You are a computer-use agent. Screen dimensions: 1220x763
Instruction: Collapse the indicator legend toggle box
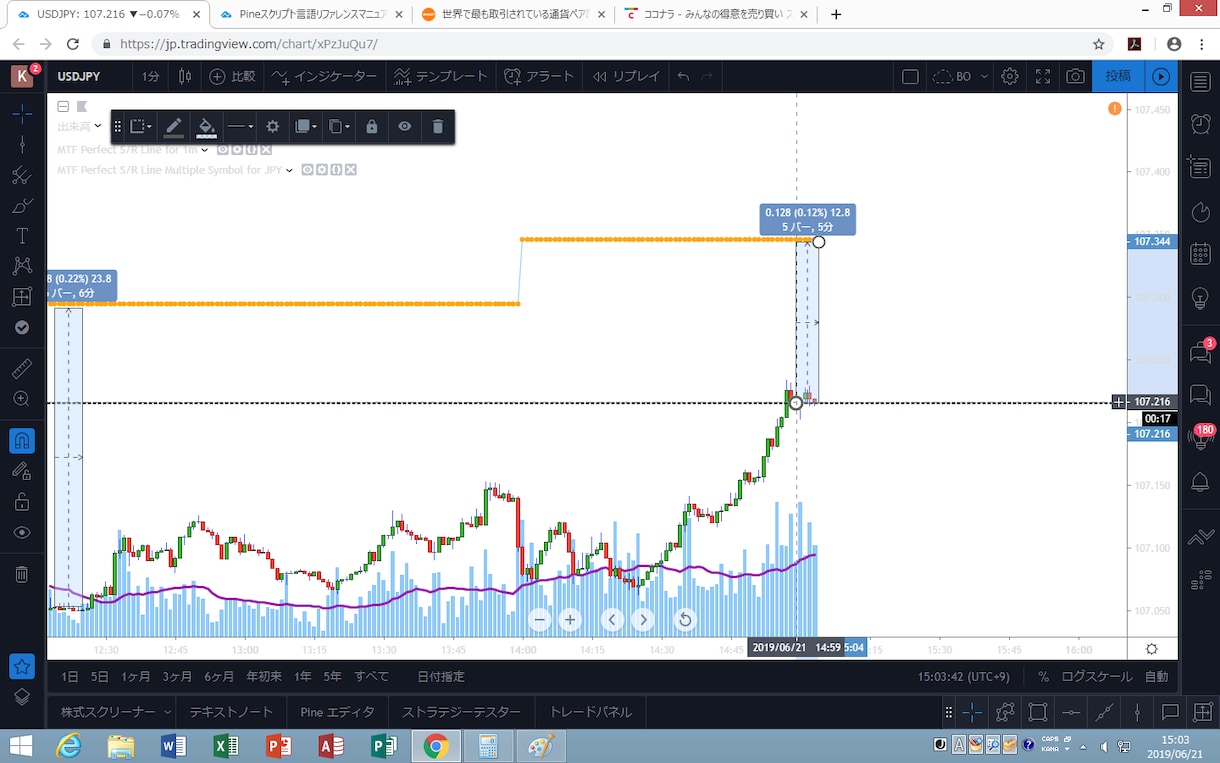pyautogui.click(x=63, y=106)
